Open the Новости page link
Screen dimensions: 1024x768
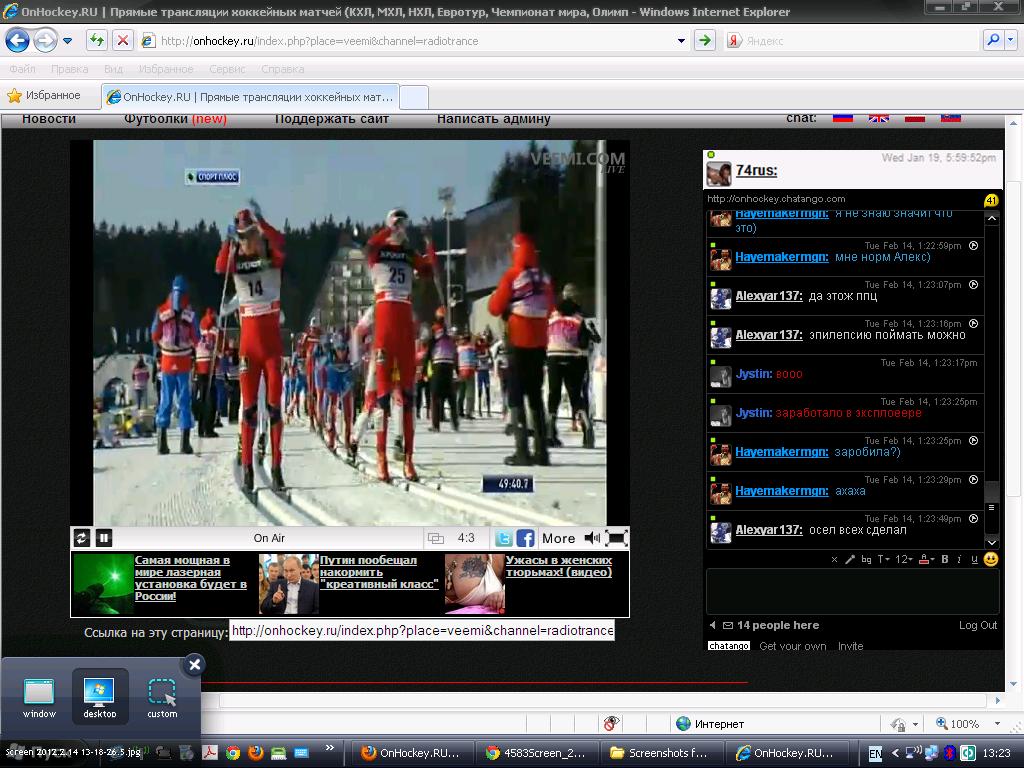pos(49,119)
